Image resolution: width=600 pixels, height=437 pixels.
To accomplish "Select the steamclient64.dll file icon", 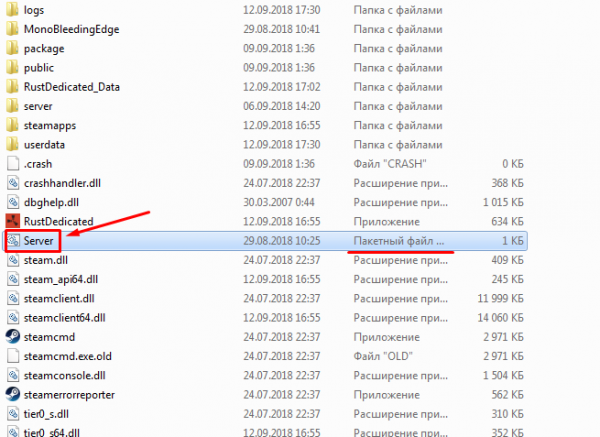I will click(13, 318).
